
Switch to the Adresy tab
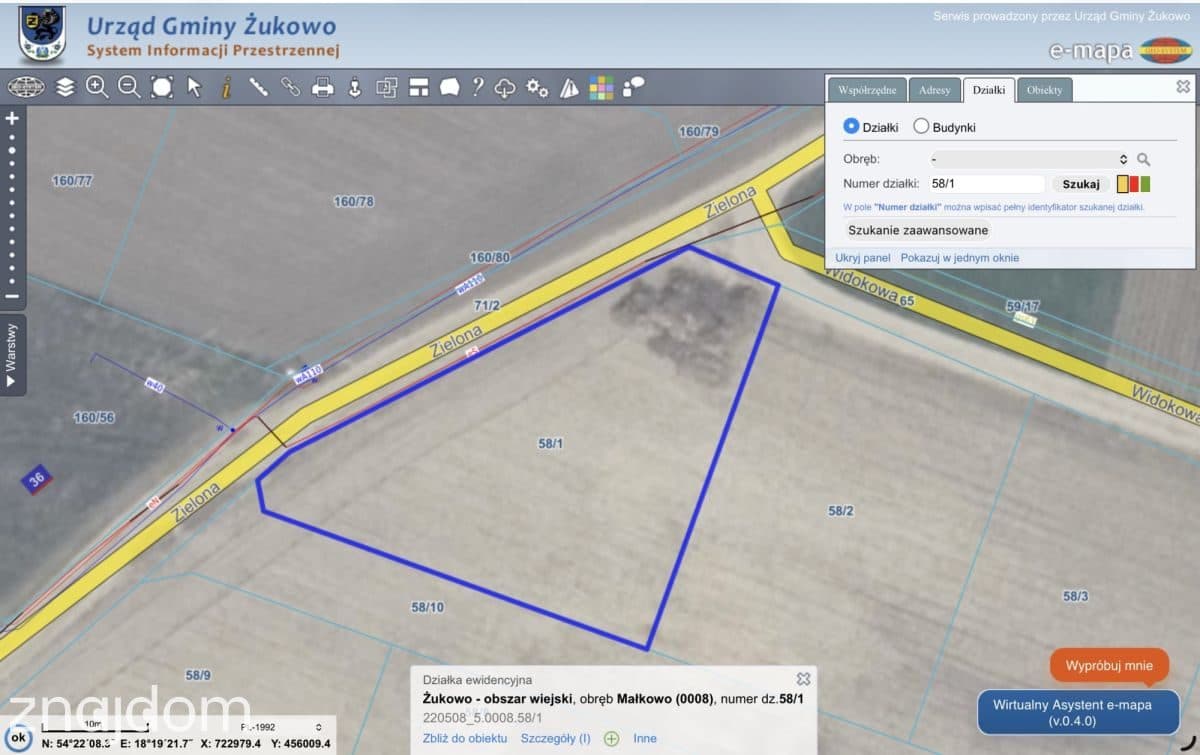click(x=935, y=90)
